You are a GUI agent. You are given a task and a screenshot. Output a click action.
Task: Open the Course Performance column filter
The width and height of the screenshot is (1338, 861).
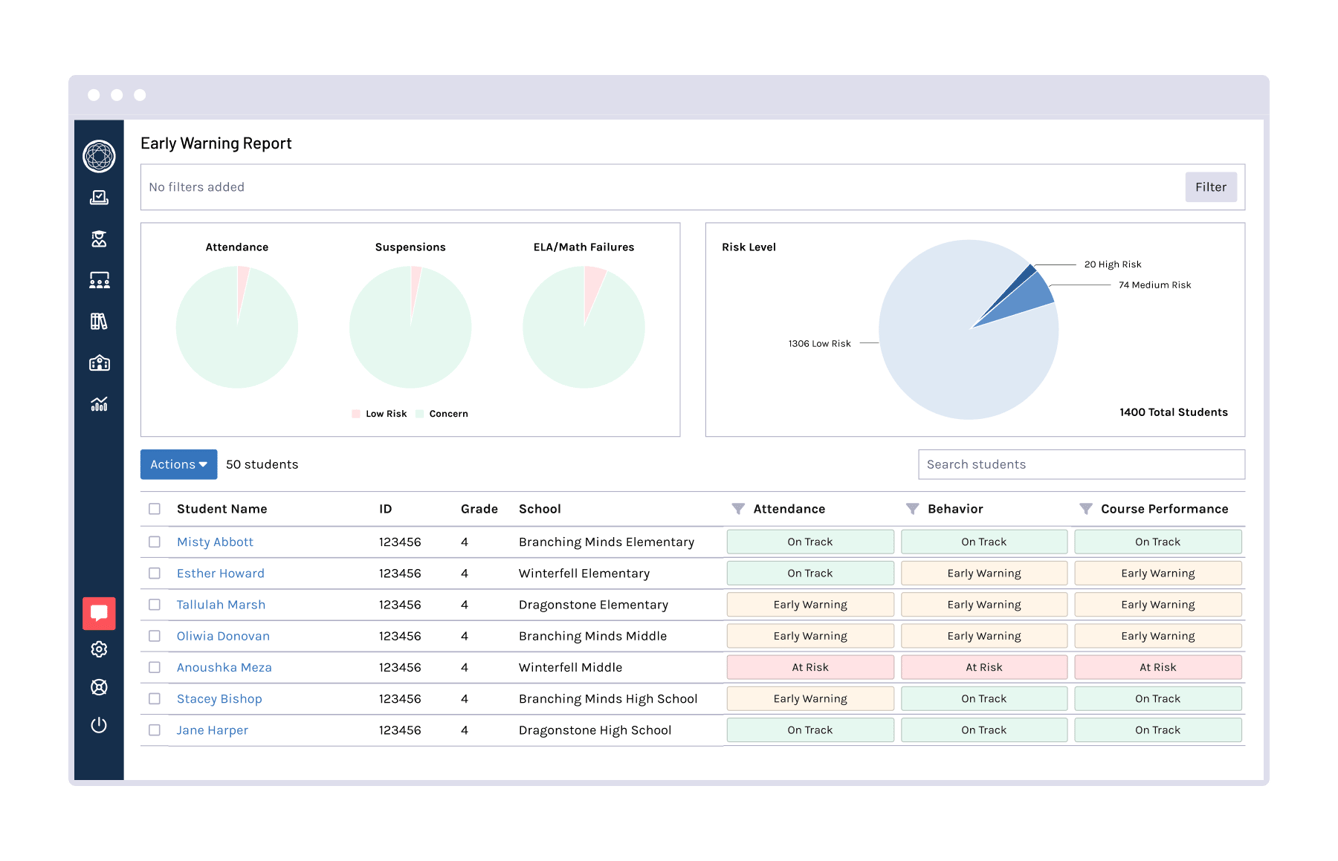[1086, 509]
